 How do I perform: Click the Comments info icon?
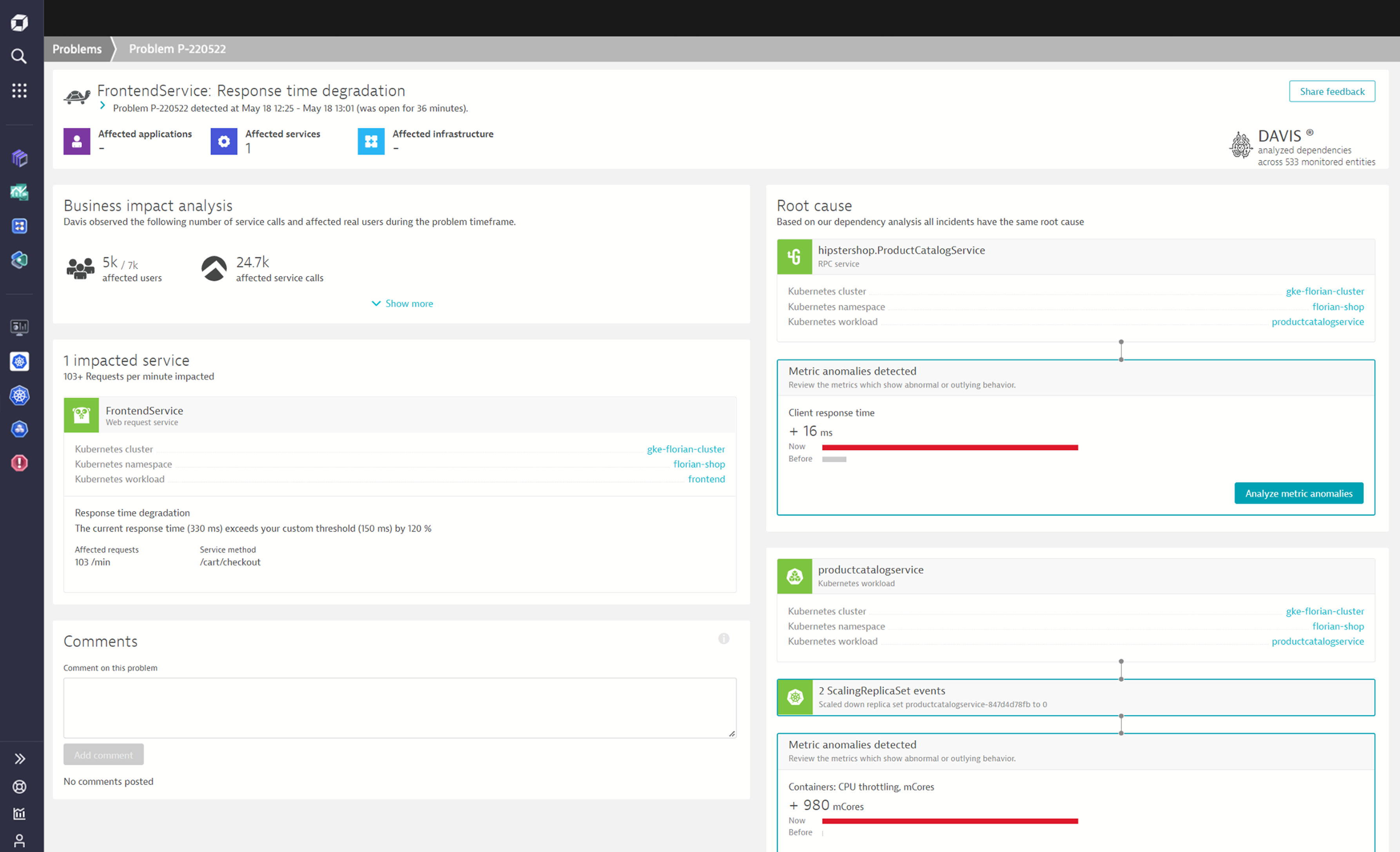pyautogui.click(x=723, y=639)
